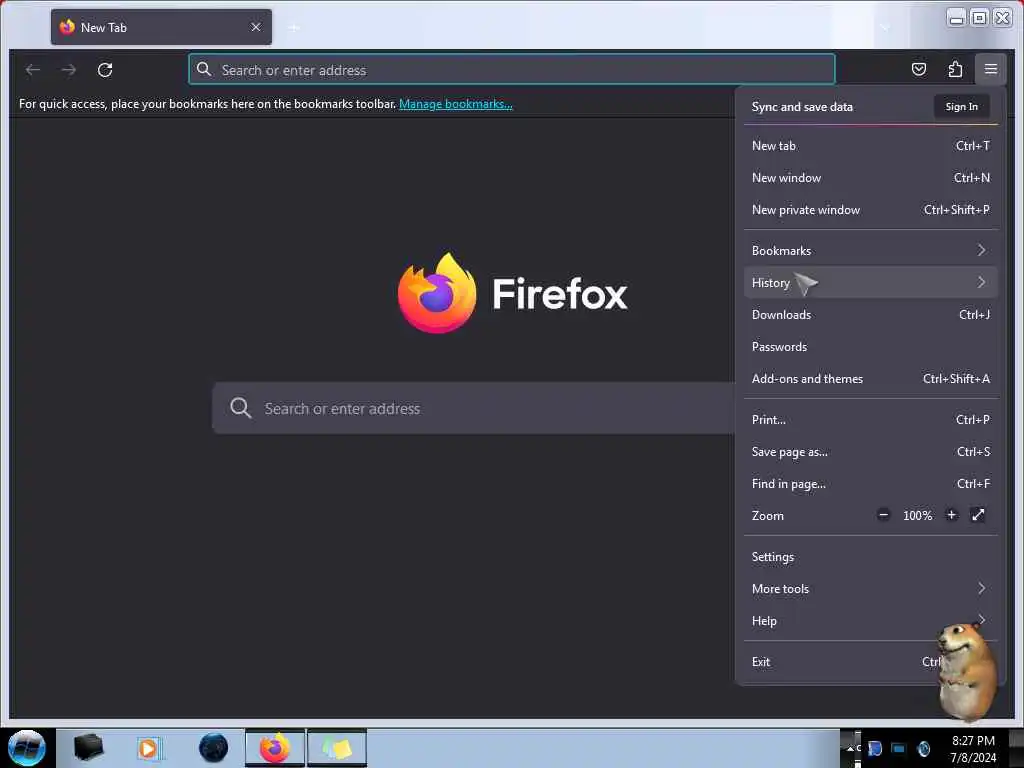Choose New tab from the menu

click(x=871, y=146)
